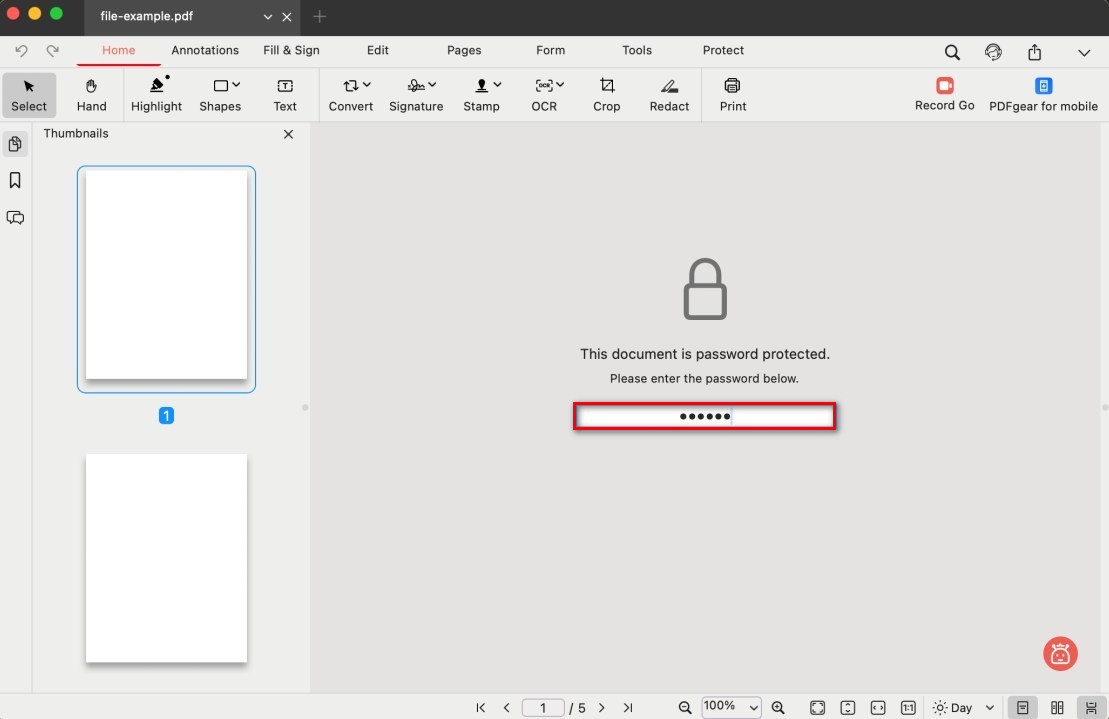The height and width of the screenshot is (719, 1109).
Task: Open the Redact tool
Action: pos(669,95)
